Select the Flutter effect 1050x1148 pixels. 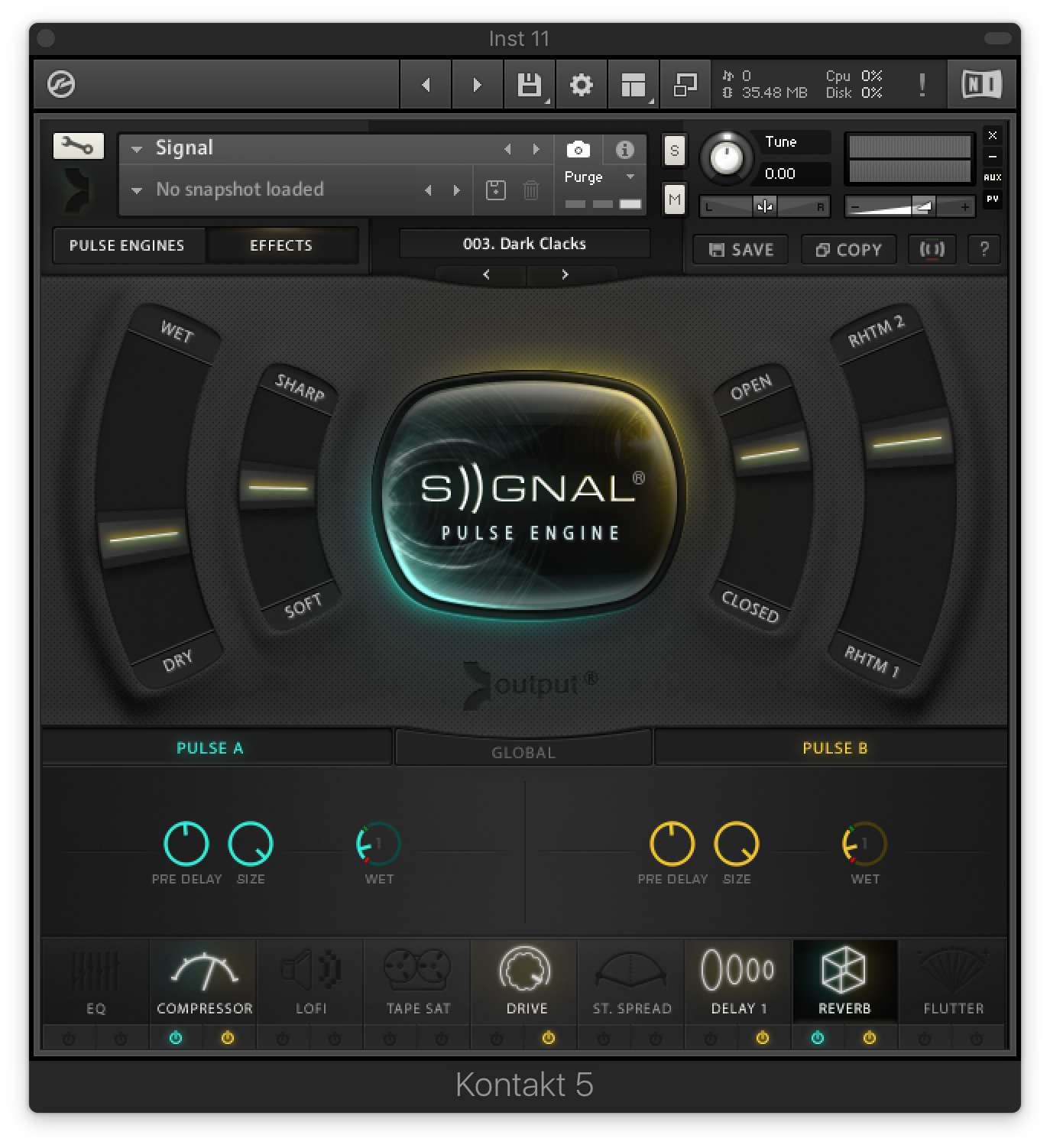pyautogui.click(x=953, y=981)
